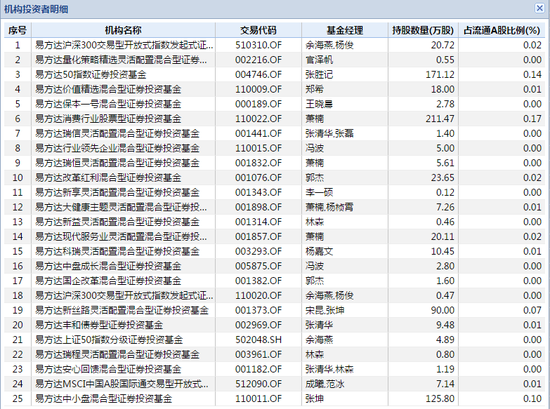Click trading code 110022.OF
This screenshot has width=550, height=409.
[259, 119]
